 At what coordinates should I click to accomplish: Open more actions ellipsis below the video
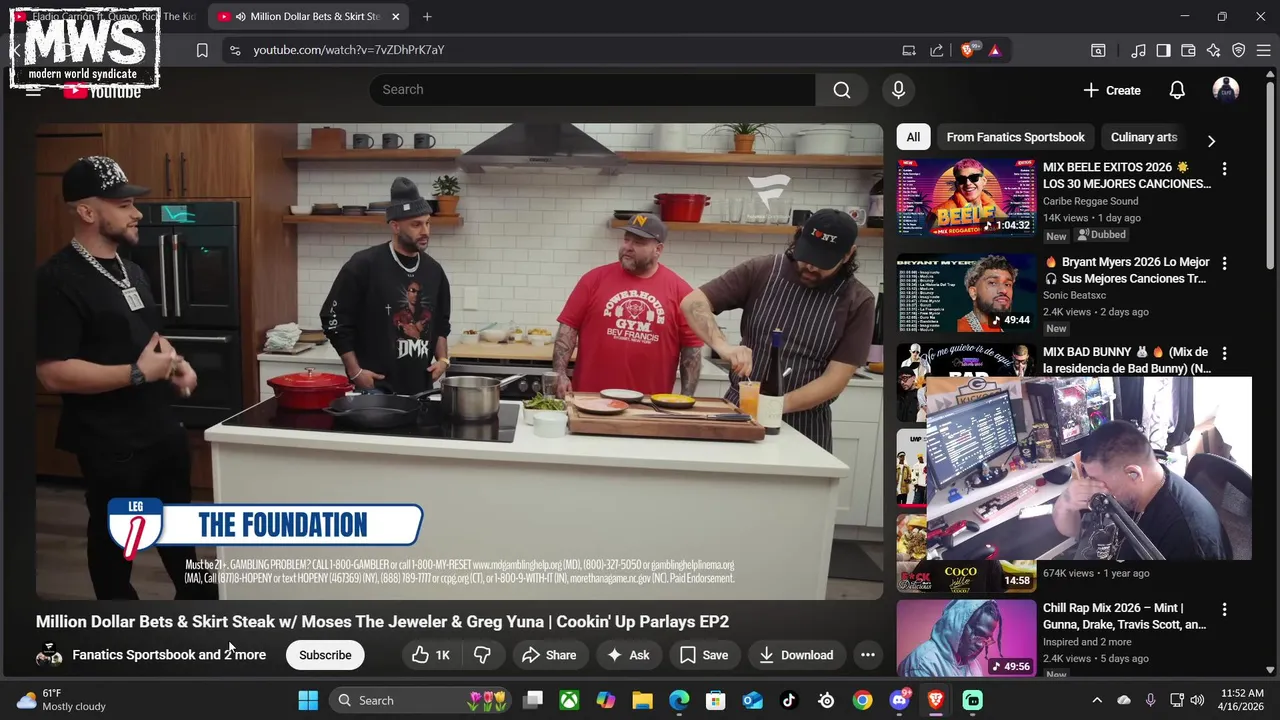(x=868, y=655)
